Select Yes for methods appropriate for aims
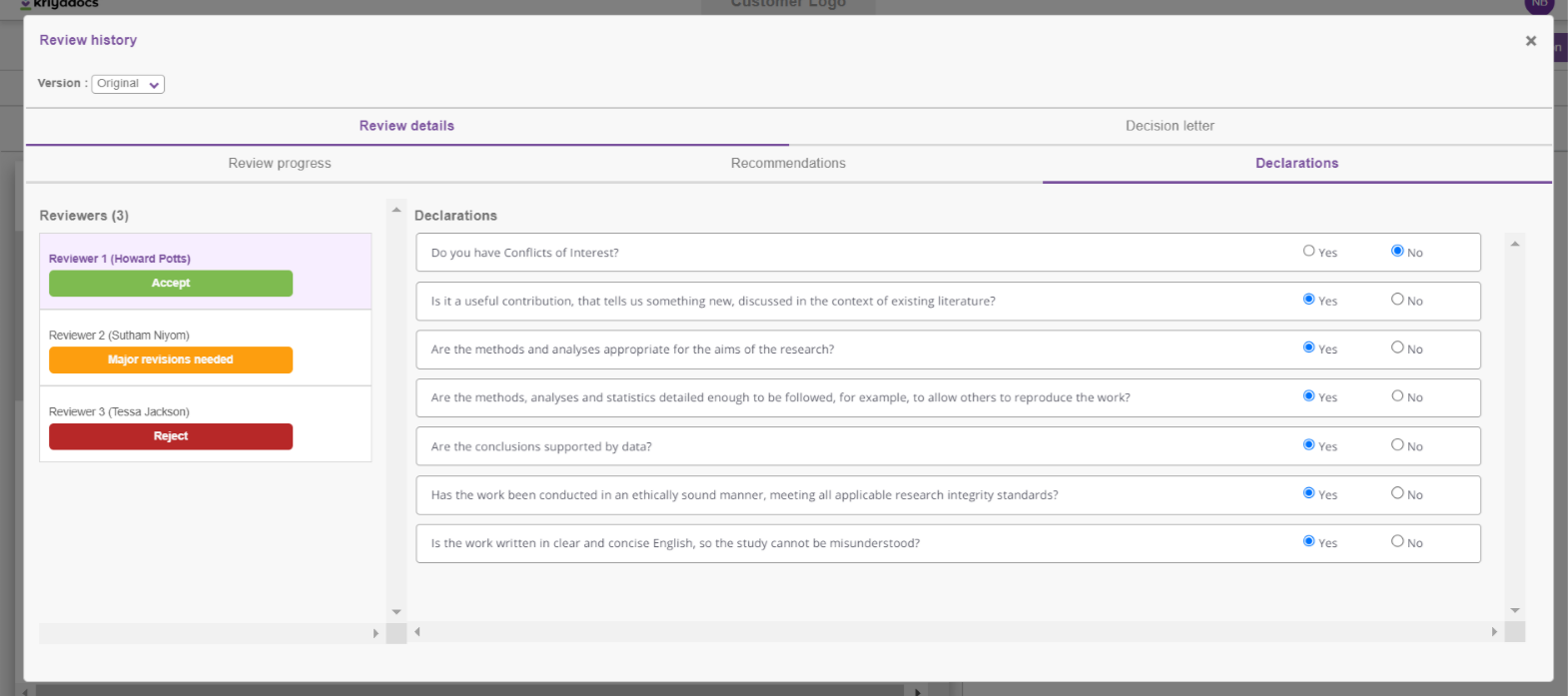The height and width of the screenshot is (696, 1568). 1308,347
